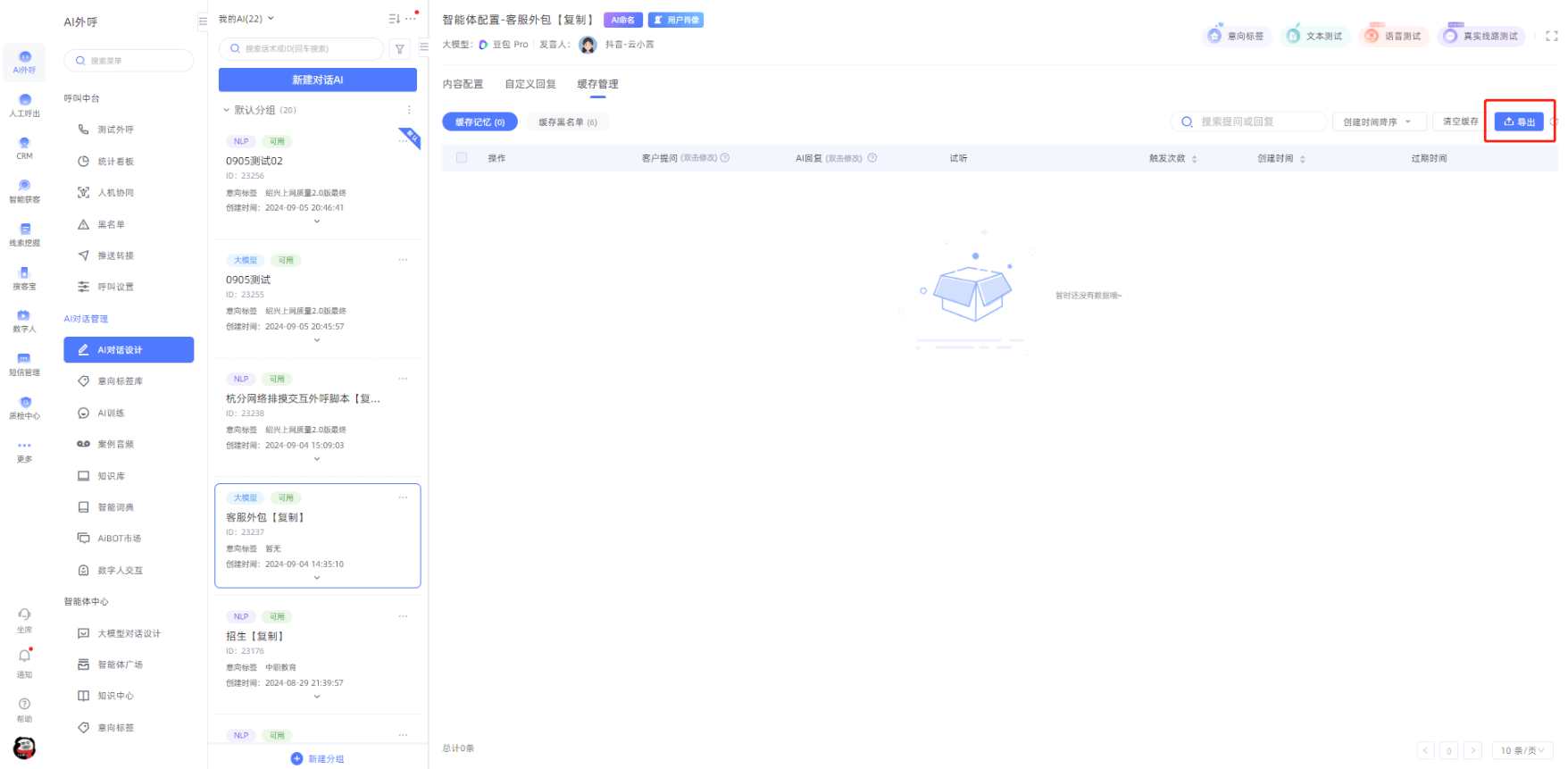Click the filter funnel icon

pos(400,49)
